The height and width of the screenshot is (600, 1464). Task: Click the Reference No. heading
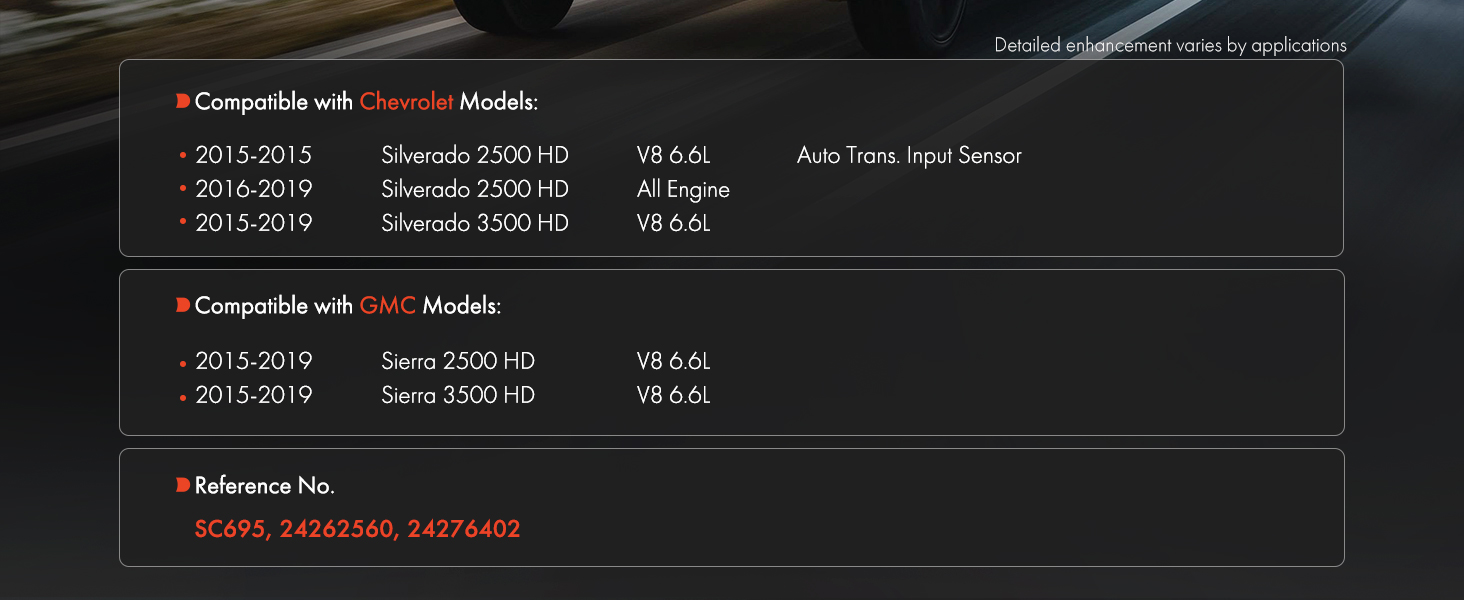click(x=265, y=486)
